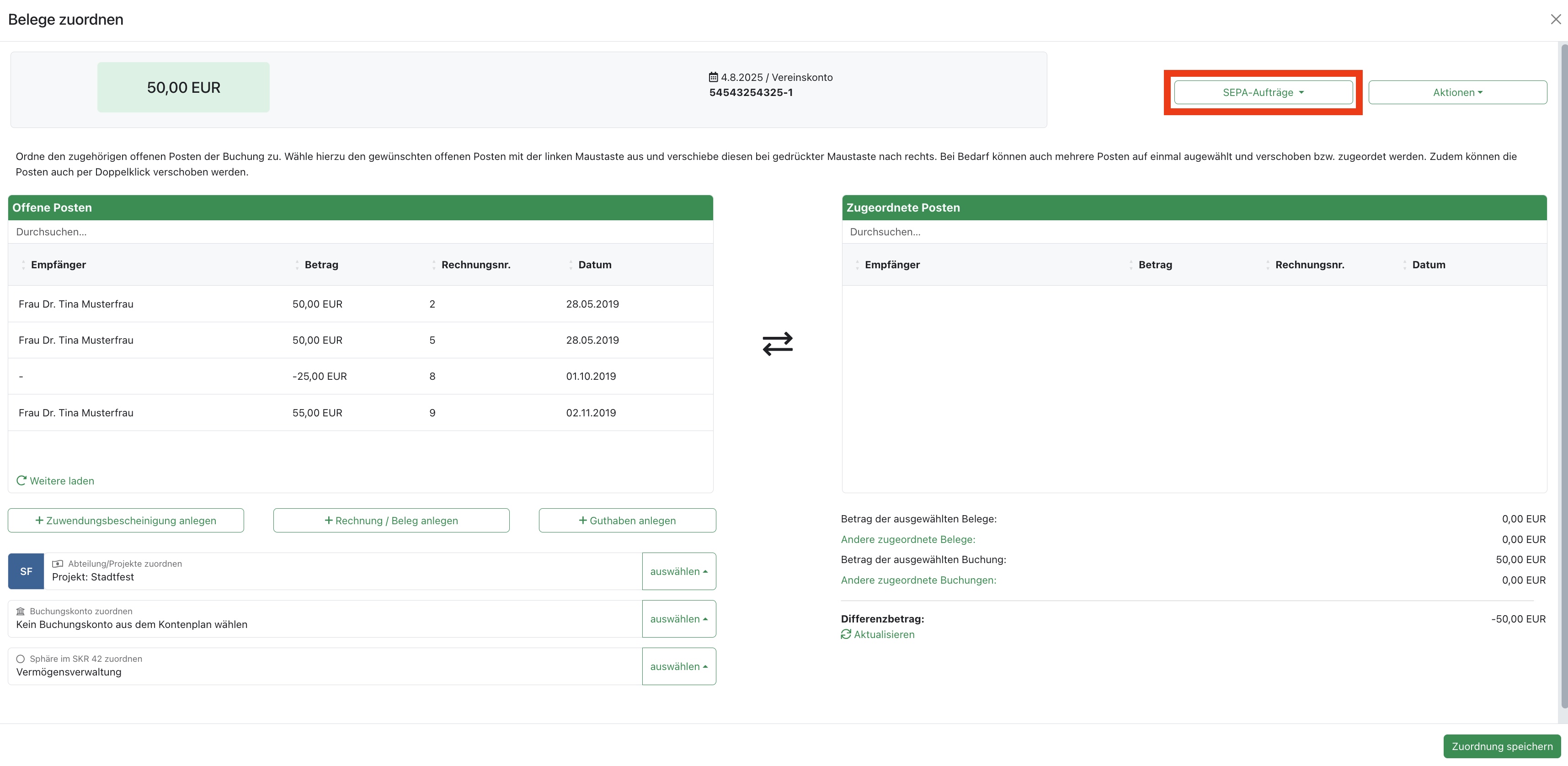
Task: Click the Weitere laden reload icon
Action: (x=21, y=480)
